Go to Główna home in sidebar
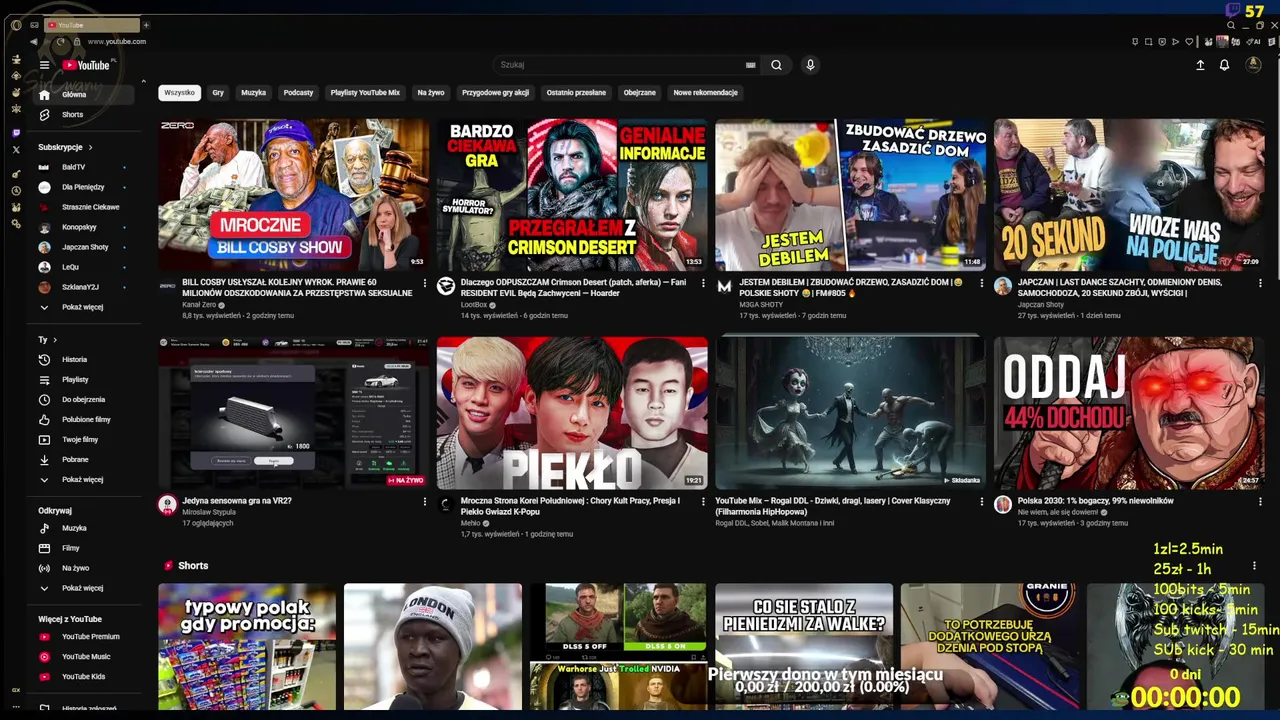 (84, 95)
